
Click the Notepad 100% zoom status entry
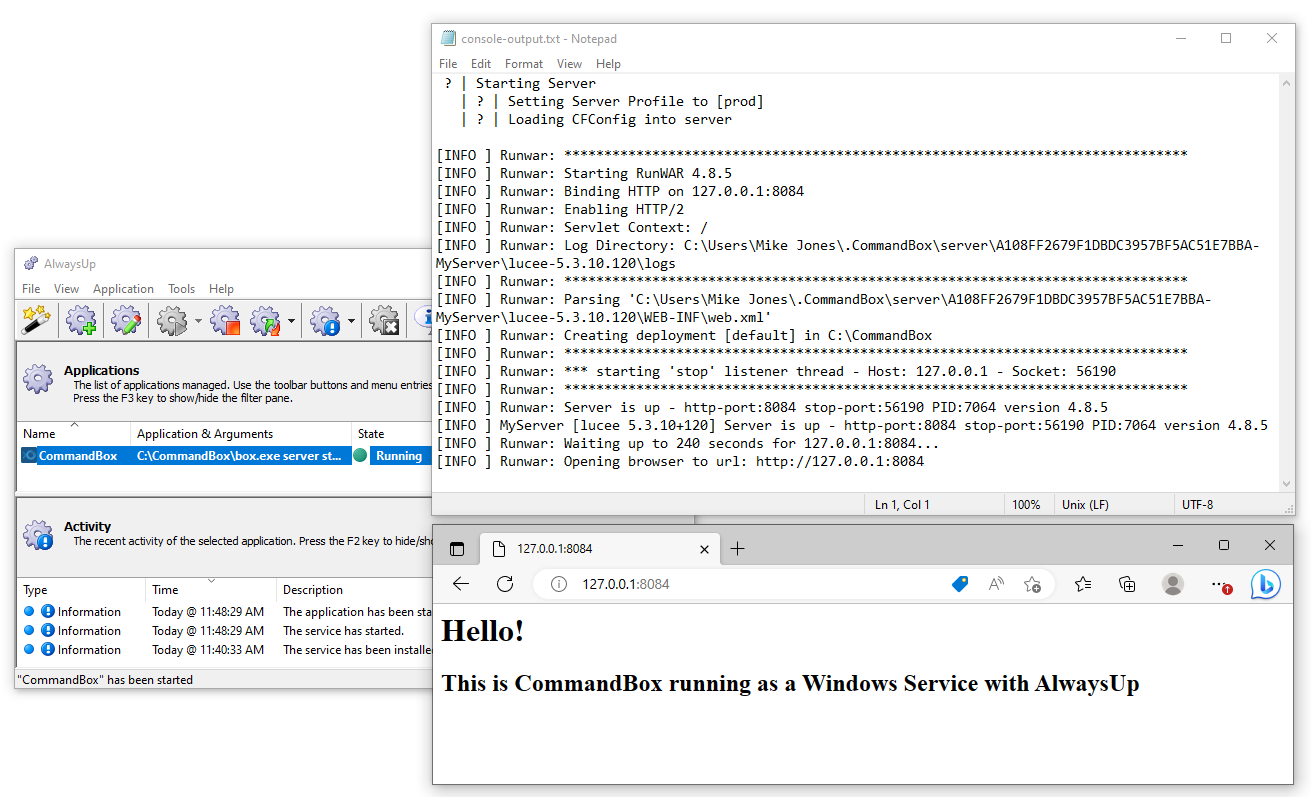tap(1026, 505)
